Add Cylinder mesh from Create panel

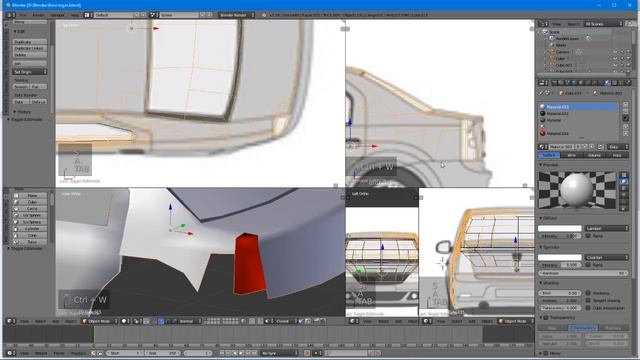[30, 229]
